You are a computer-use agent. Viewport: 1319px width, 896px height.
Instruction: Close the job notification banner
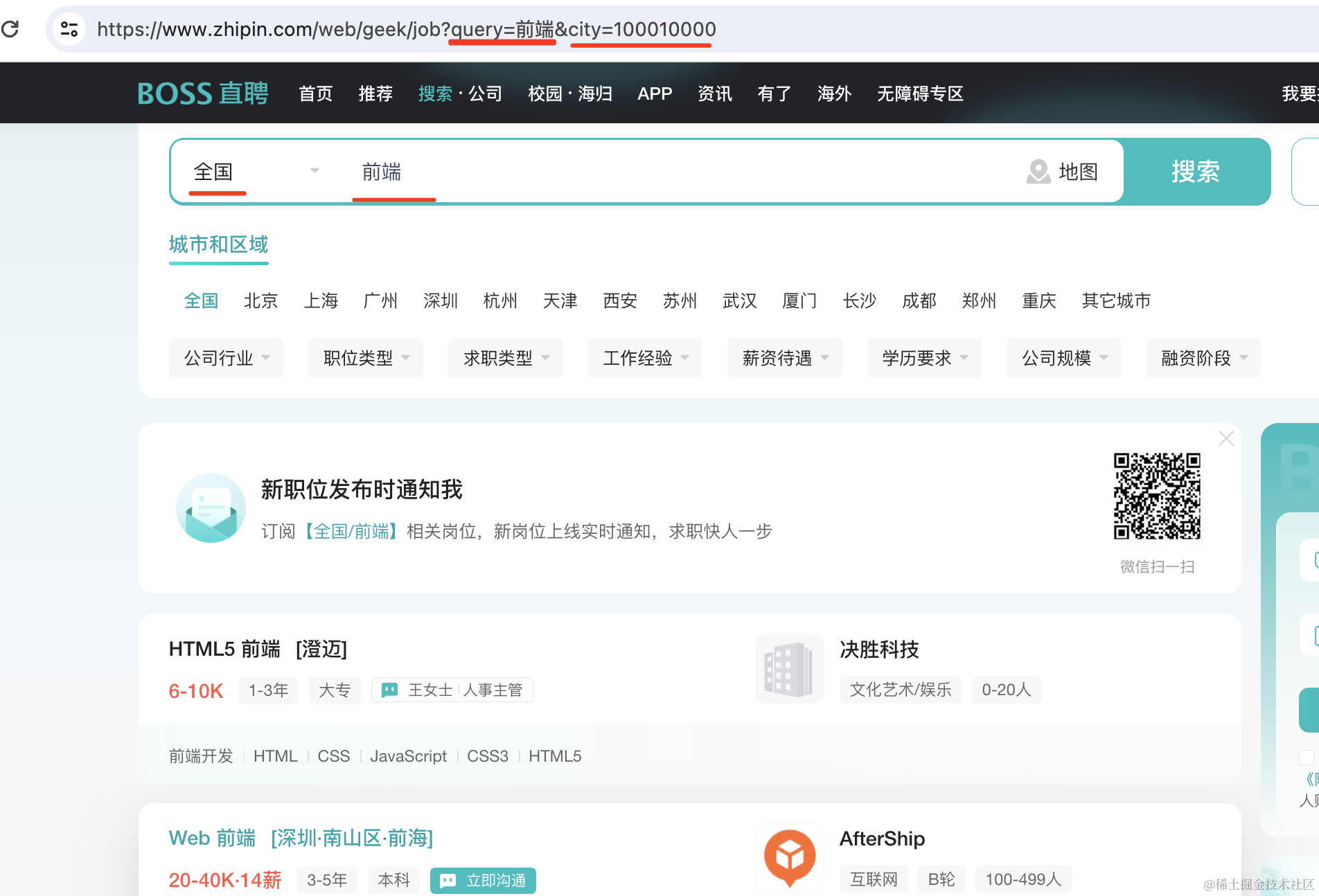pyautogui.click(x=1226, y=438)
